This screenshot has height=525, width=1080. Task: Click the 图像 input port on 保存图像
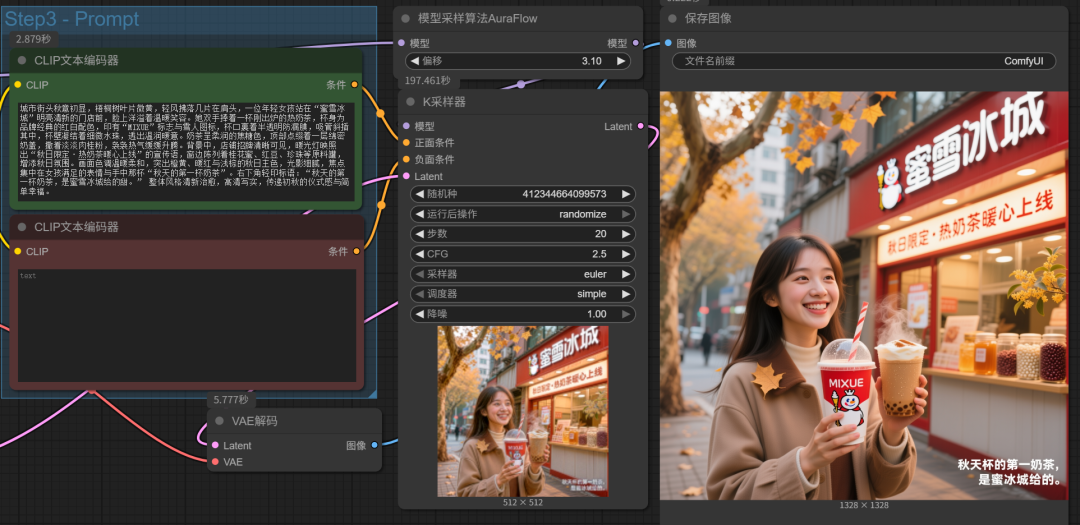click(668, 43)
